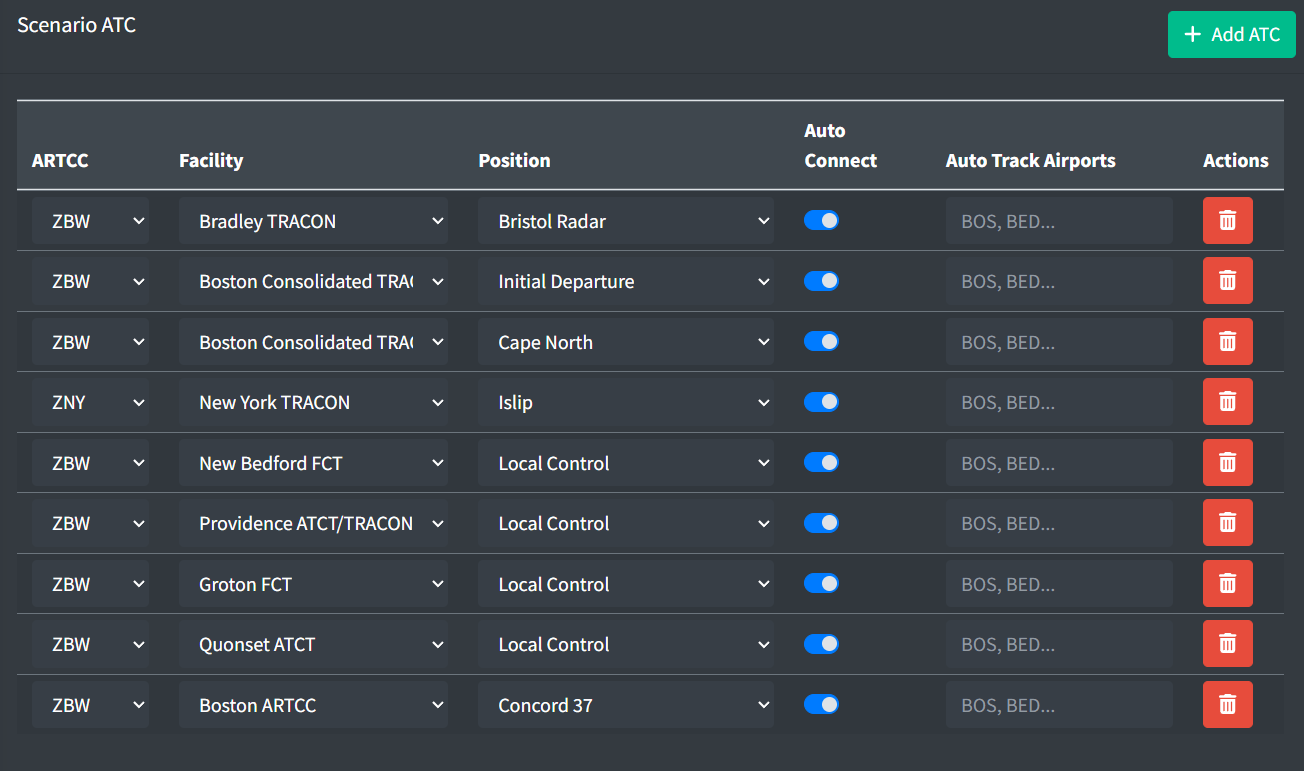Click Auto Track Airports field for Providence ATCT/TRACON
This screenshot has height=771, width=1304.
[x=1059, y=523]
